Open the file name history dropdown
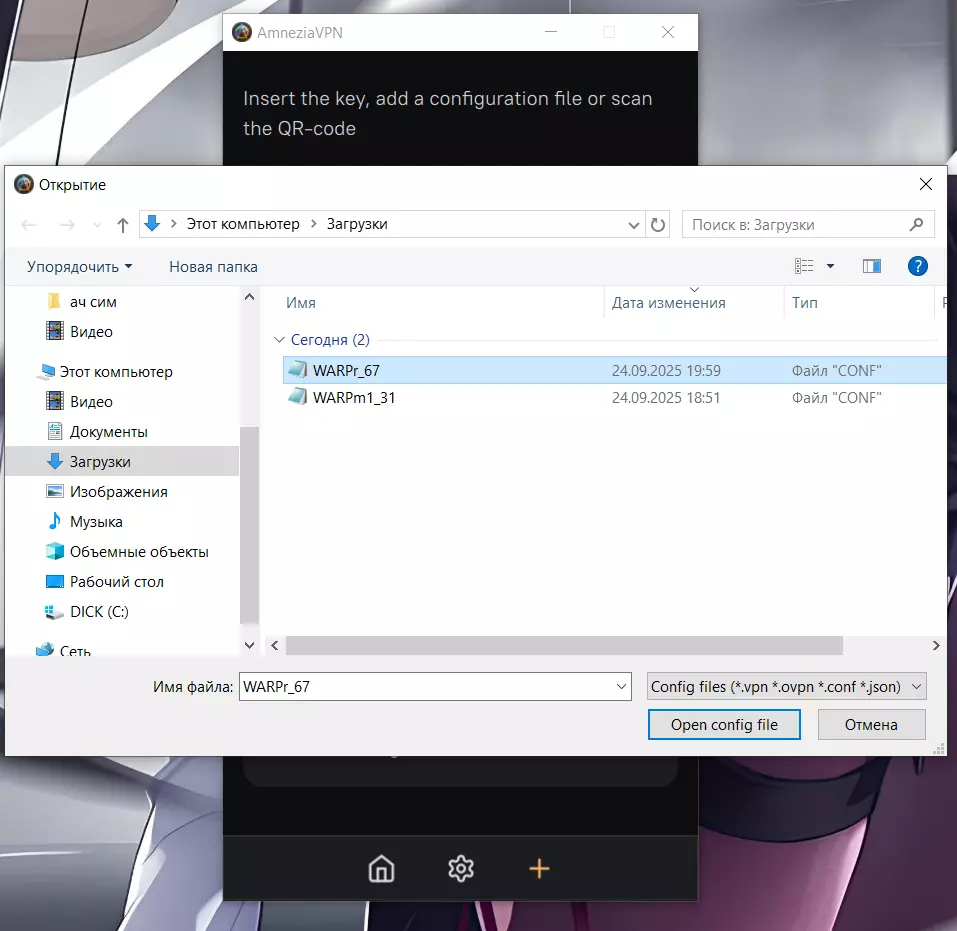Image resolution: width=957 pixels, height=931 pixels. [621, 686]
